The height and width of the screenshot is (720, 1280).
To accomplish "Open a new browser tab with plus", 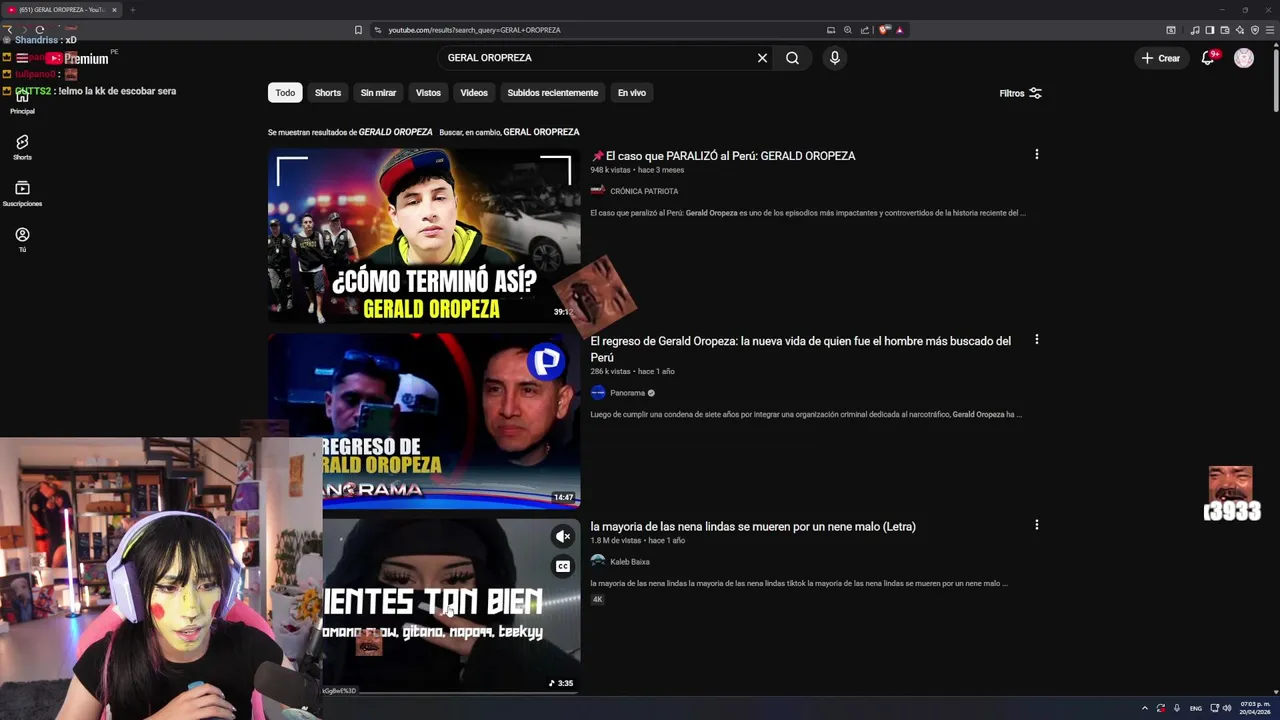I will [132, 10].
